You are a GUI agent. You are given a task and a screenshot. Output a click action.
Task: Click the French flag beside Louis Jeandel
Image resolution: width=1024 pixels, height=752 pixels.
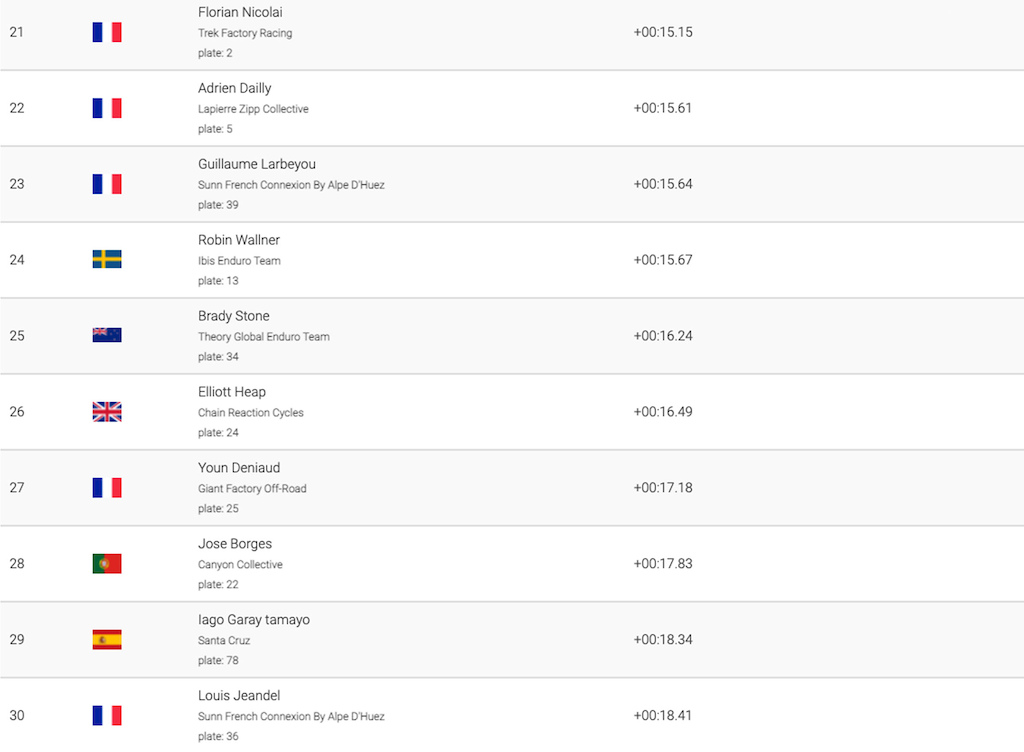coord(107,715)
